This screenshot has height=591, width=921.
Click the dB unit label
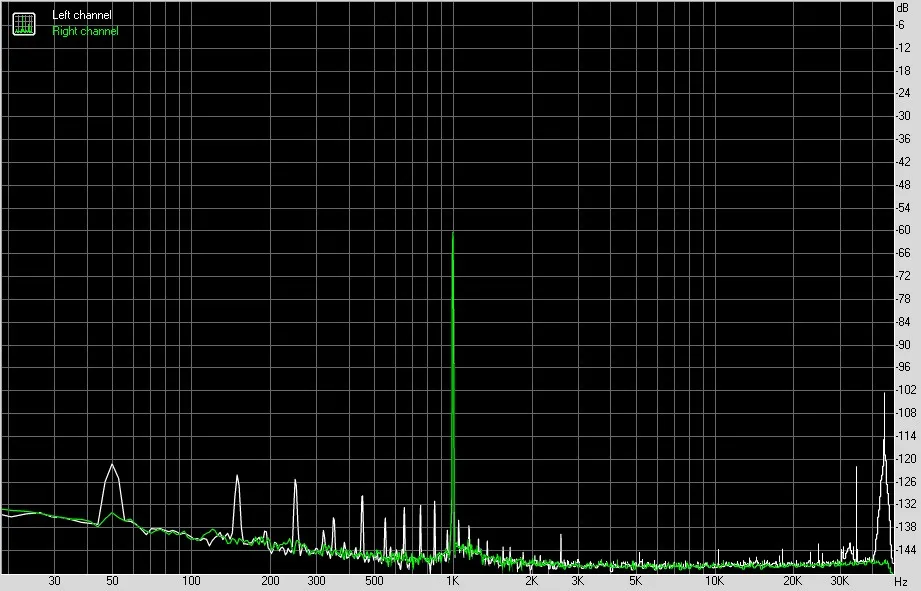pyautogui.click(x=902, y=8)
